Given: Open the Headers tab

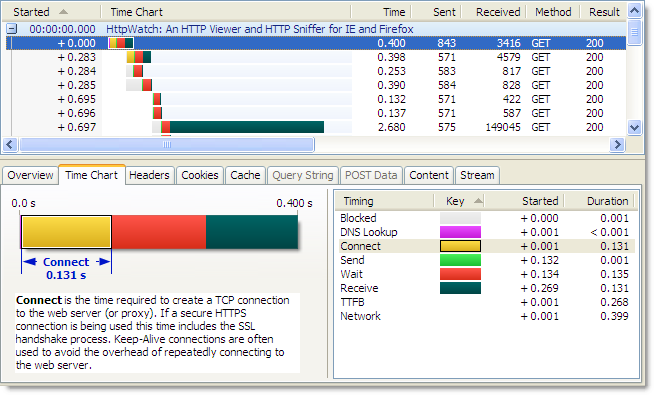Looking at the screenshot, I should 149,175.
